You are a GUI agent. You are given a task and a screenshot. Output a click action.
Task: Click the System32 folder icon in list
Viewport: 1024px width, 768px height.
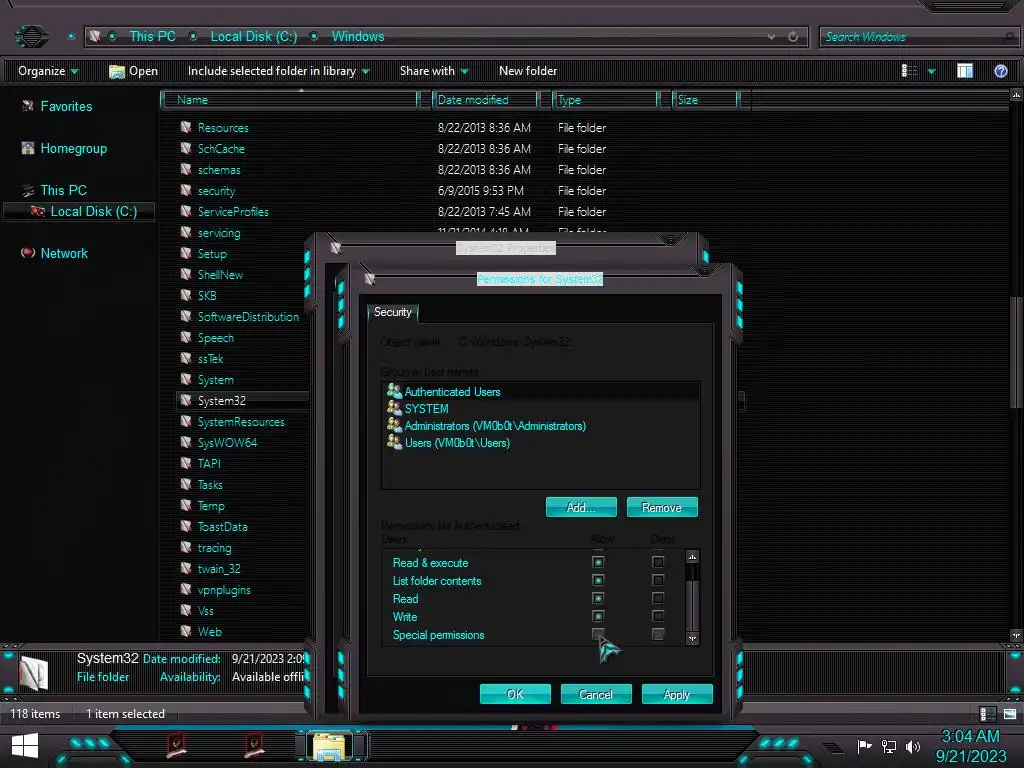click(186, 400)
